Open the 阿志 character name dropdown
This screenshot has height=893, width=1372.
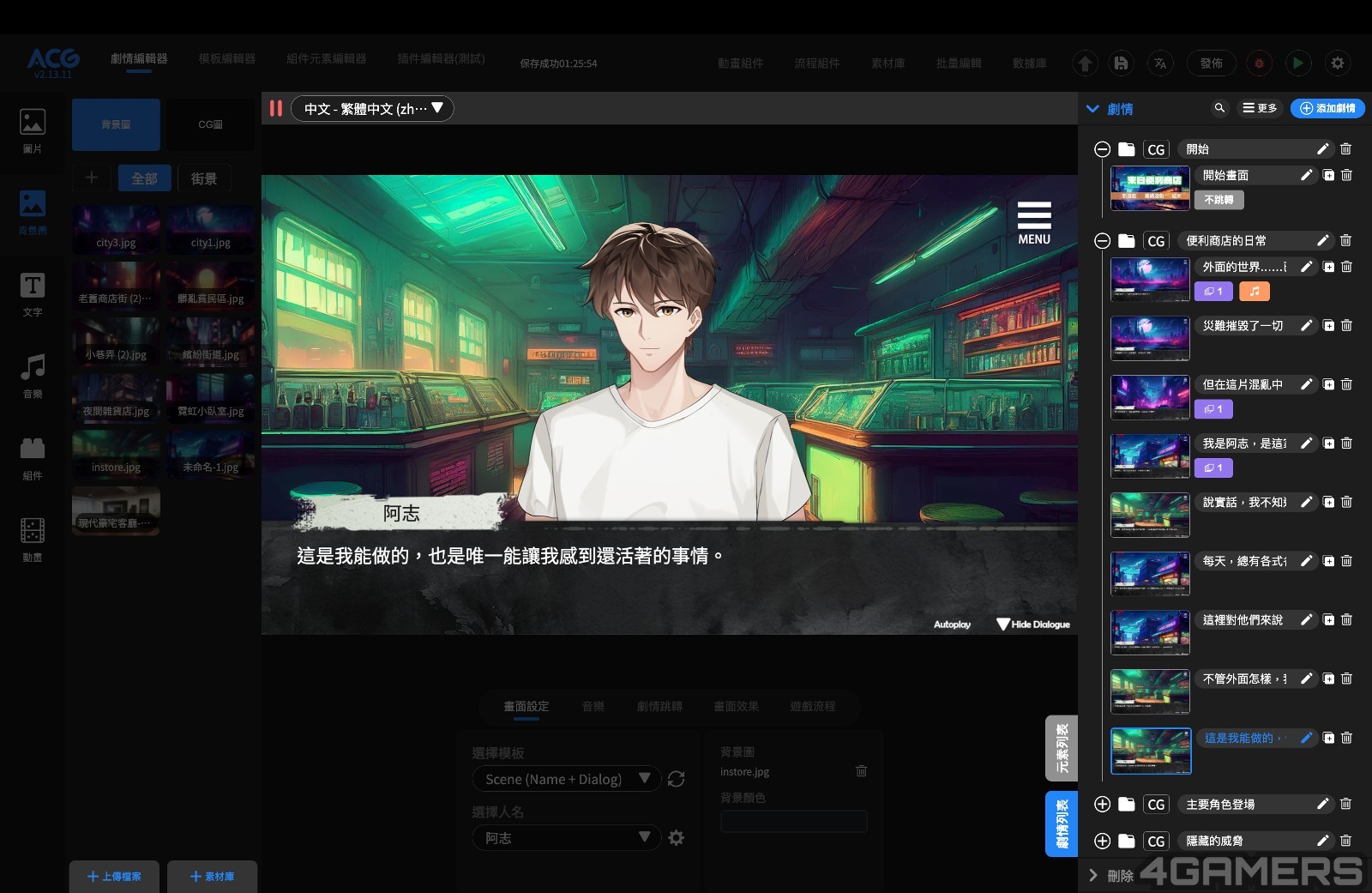point(566,837)
